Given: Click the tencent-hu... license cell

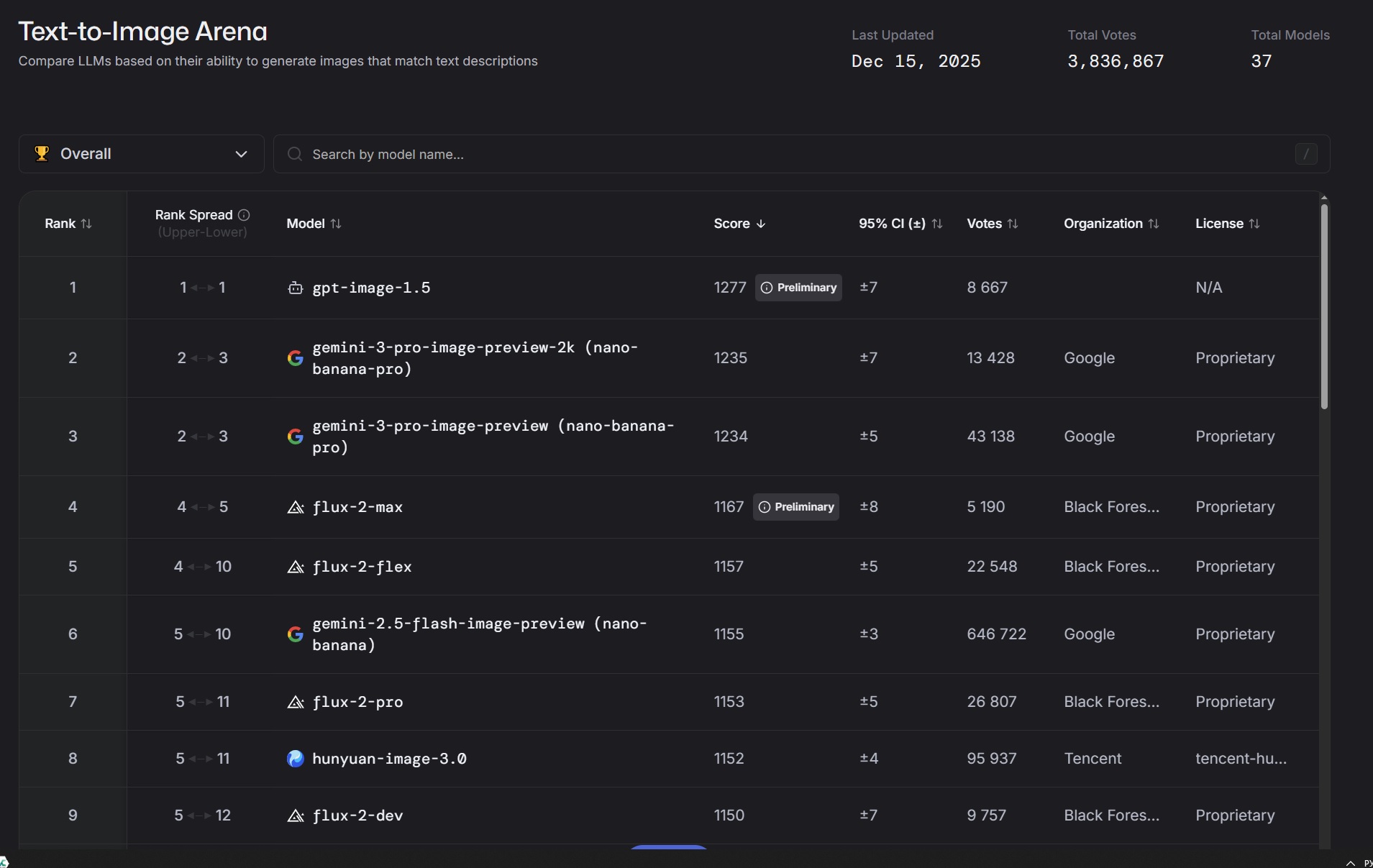Looking at the screenshot, I should click(x=1241, y=759).
